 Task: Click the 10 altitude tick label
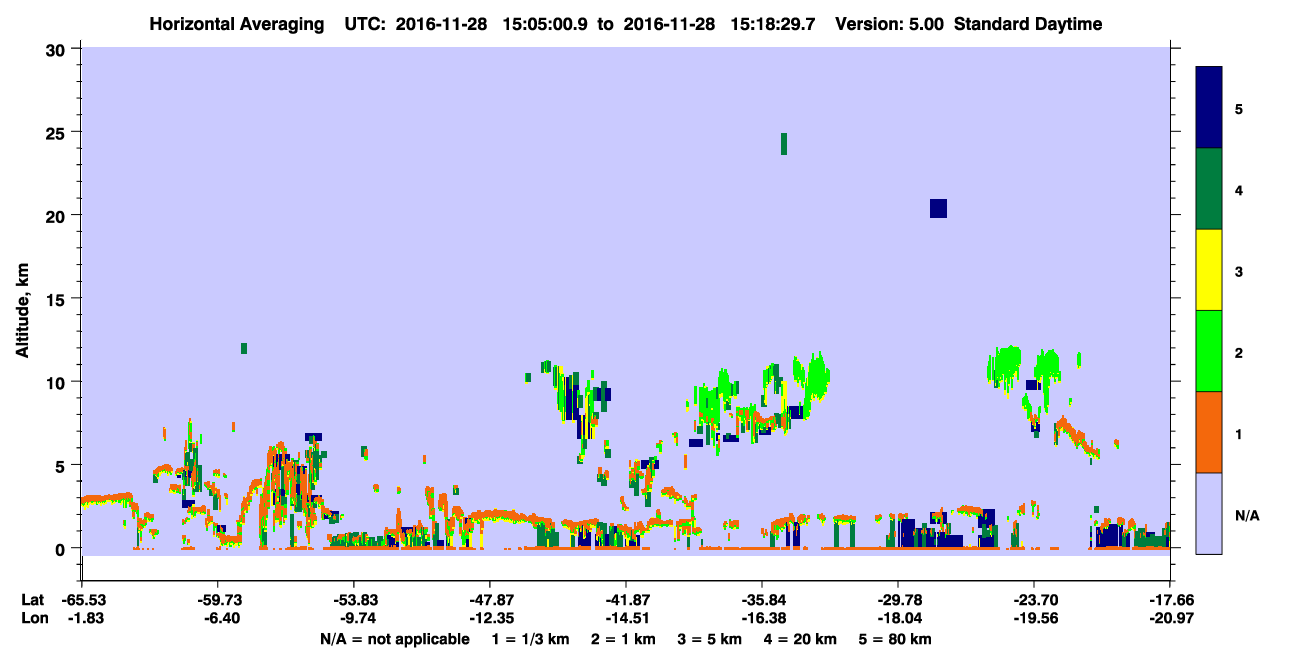58,382
